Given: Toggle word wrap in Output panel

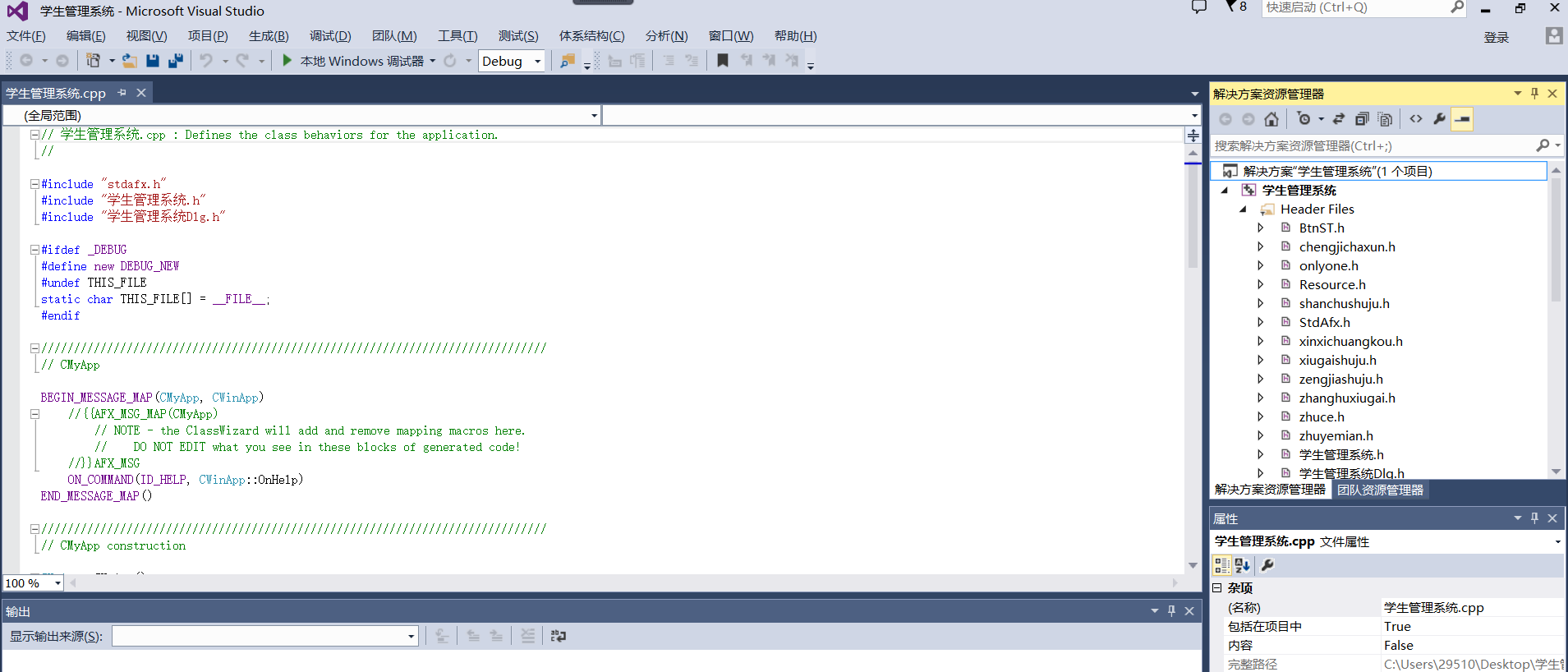Looking at the screenshot, I should 559,636.
